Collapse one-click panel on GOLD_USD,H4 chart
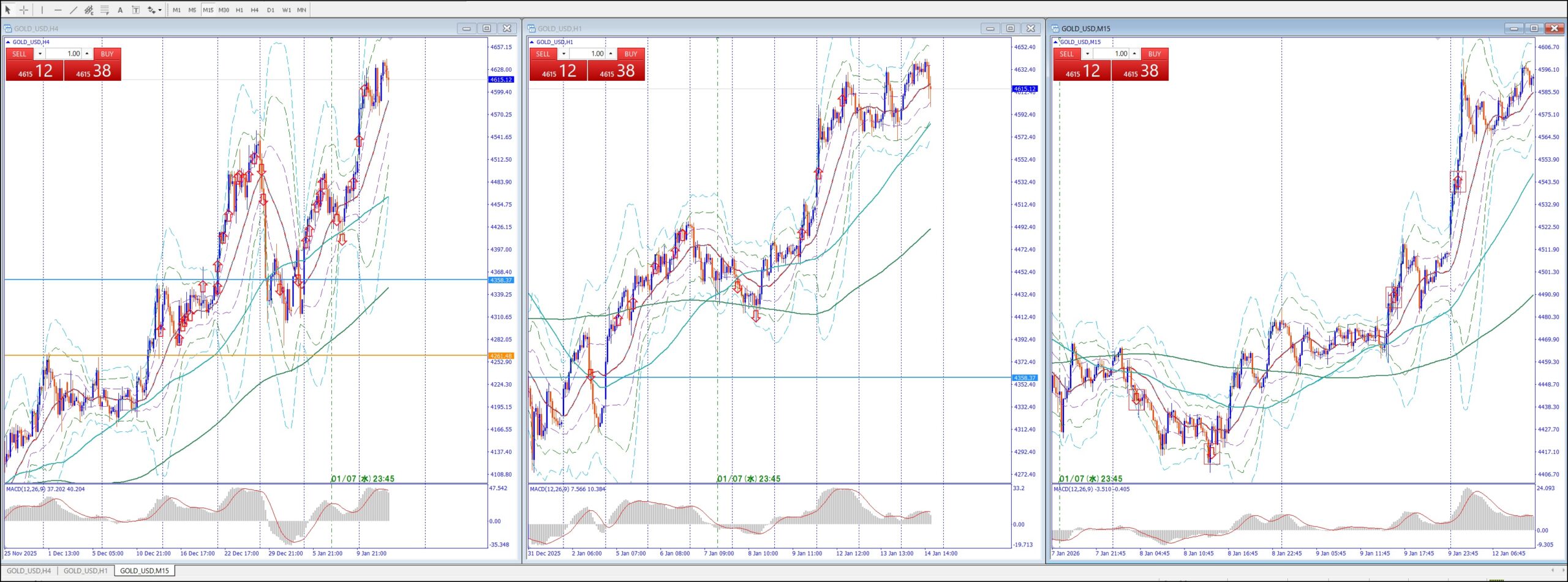The height and width of the screenshot is (582, 1568). 8,42
